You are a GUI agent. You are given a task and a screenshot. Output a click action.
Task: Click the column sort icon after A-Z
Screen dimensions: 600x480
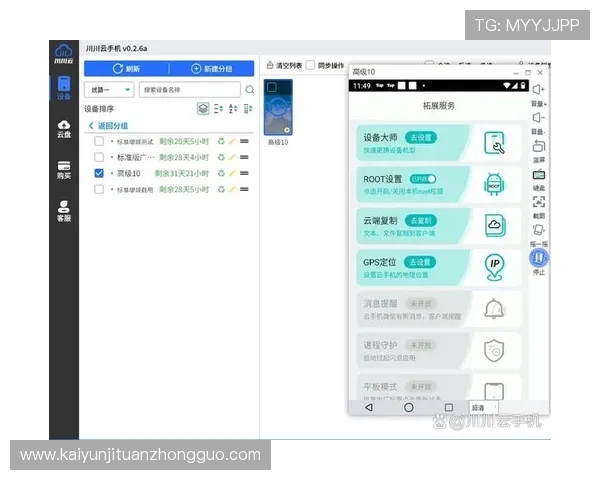248,109
